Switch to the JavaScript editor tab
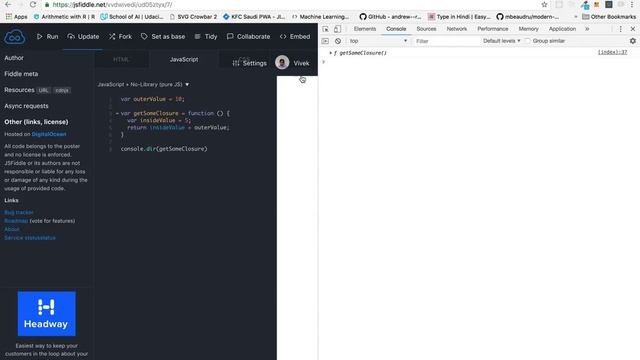640x360 pixels. tap(184, 60)
